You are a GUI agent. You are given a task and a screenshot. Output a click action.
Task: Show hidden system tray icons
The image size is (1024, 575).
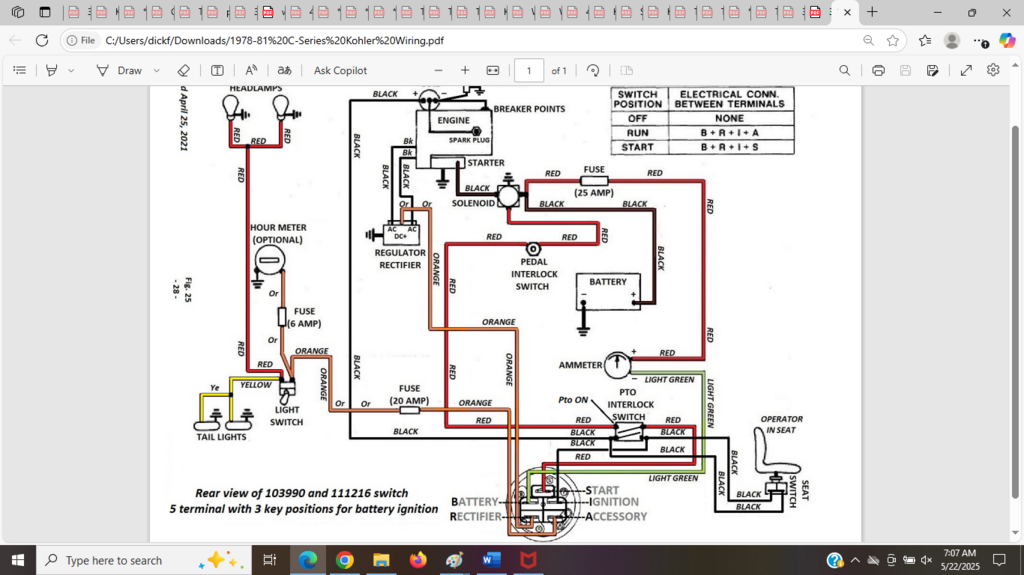pyautogui.click(x=855, y=560)
